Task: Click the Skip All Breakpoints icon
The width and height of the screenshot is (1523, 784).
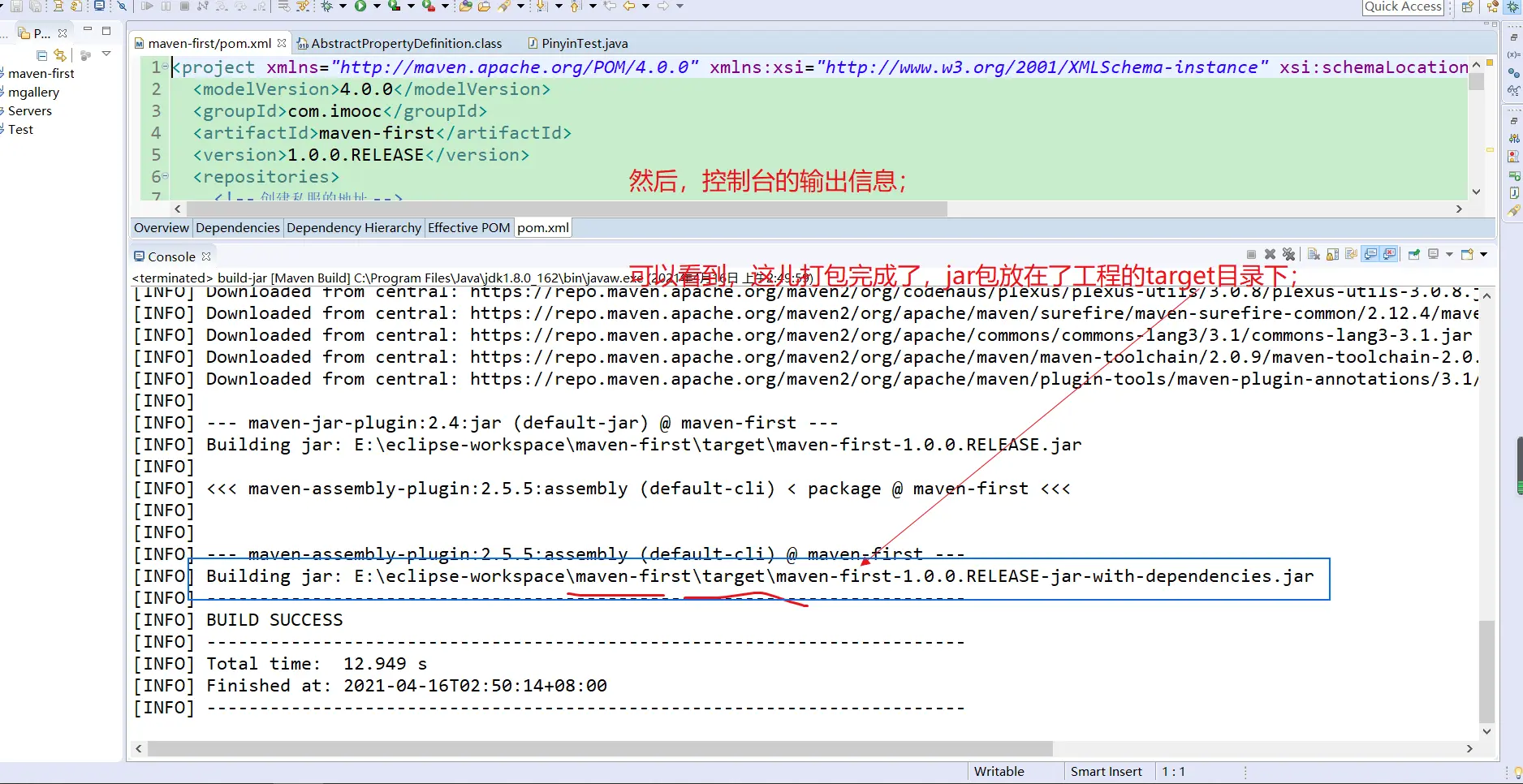Action: click(122, 6)
